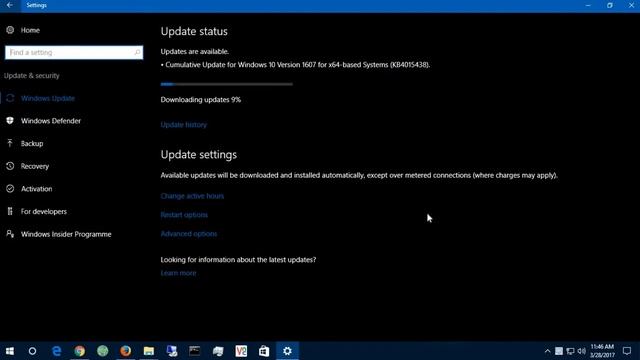
Task: Launch Microsoft Edge from taskbar
Action: coord(57,351)
